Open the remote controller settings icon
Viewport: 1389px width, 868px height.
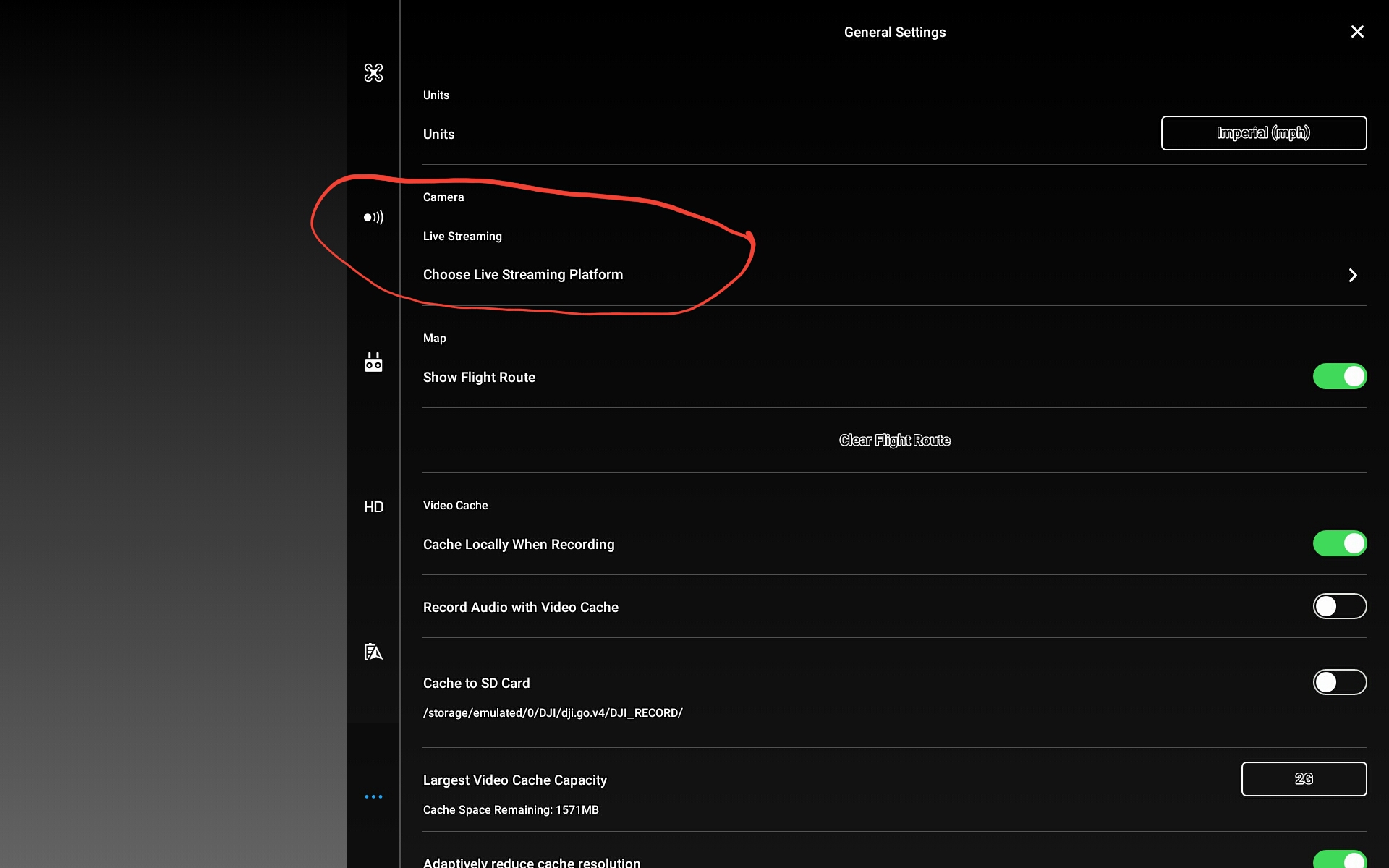(373, 362)
